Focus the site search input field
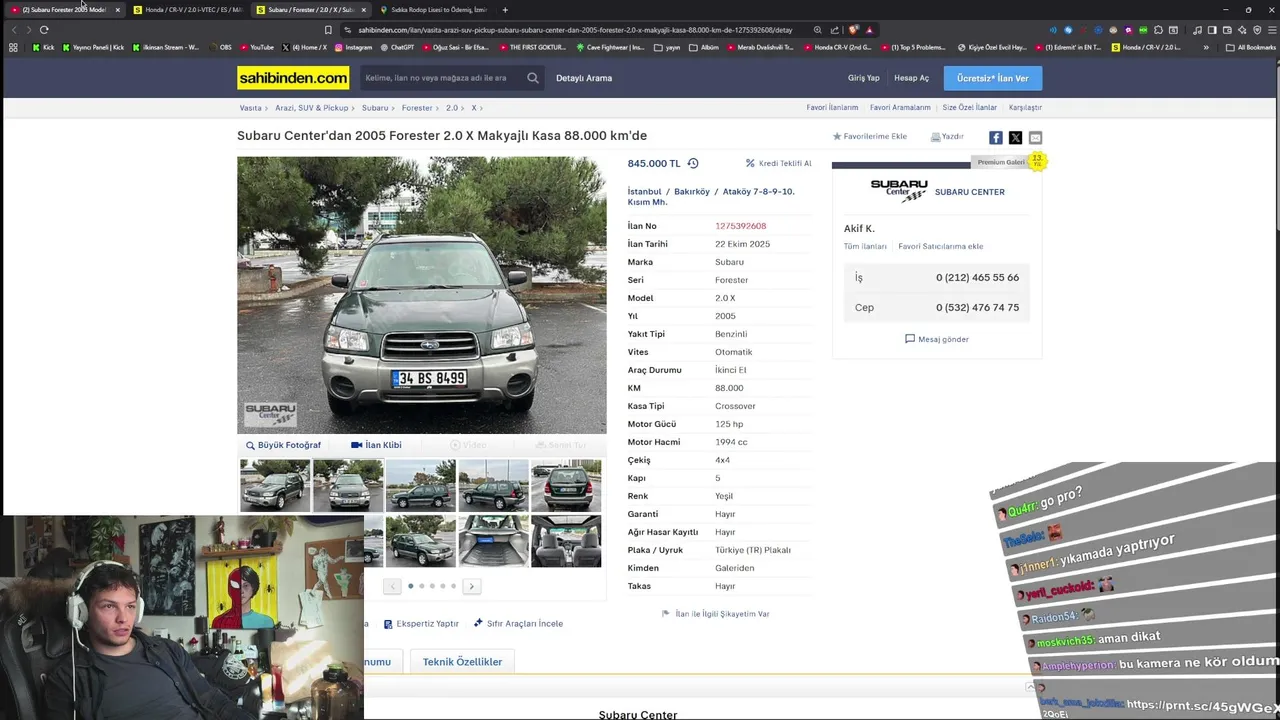Screen dimensions: 1280x720 (440, 78)
